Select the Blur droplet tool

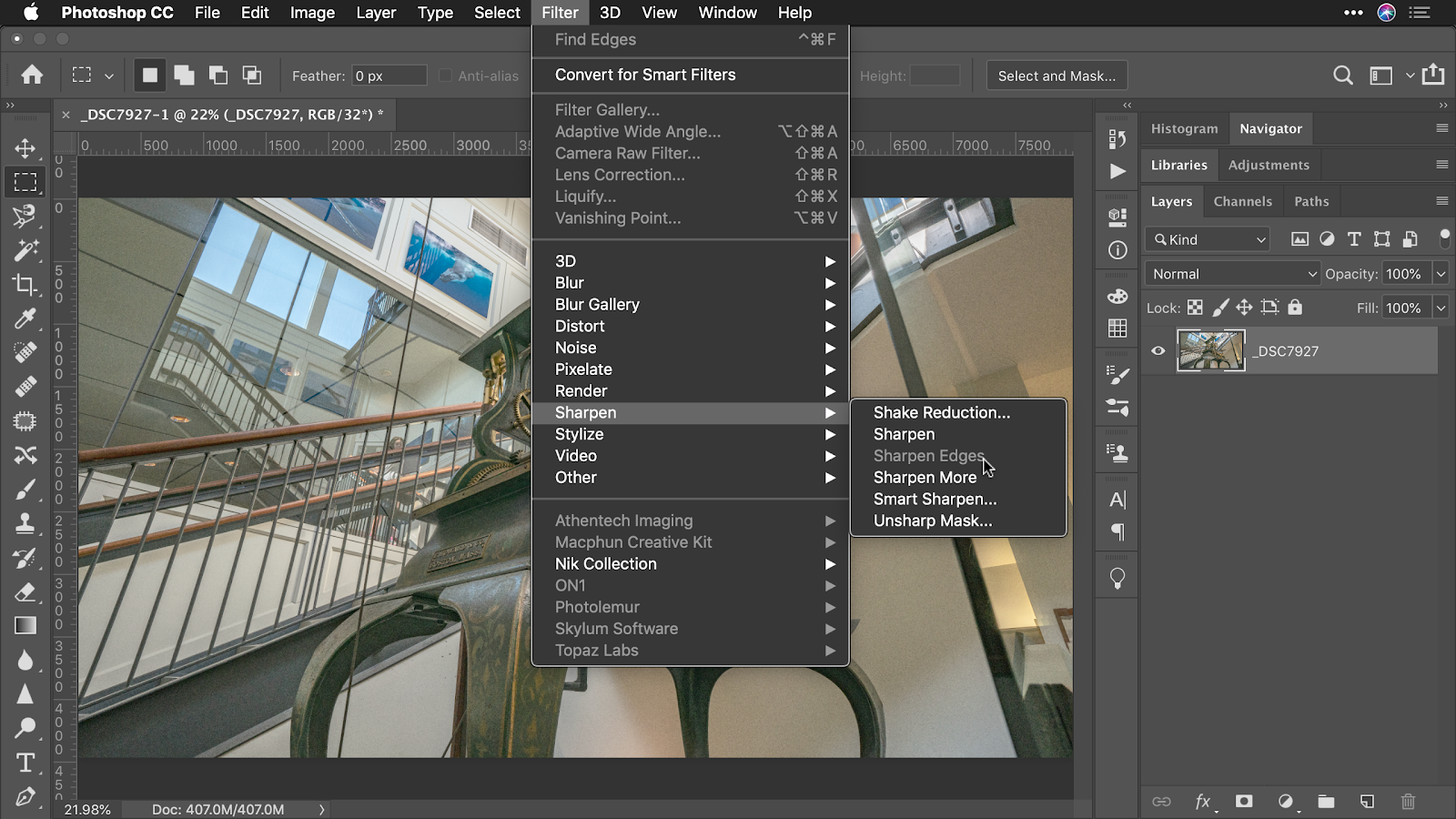(x=25, y=660)
